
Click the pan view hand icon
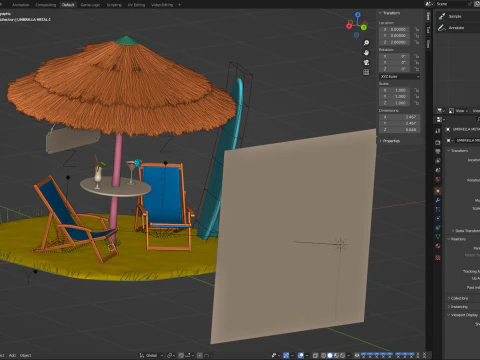(x=366, y=53)
